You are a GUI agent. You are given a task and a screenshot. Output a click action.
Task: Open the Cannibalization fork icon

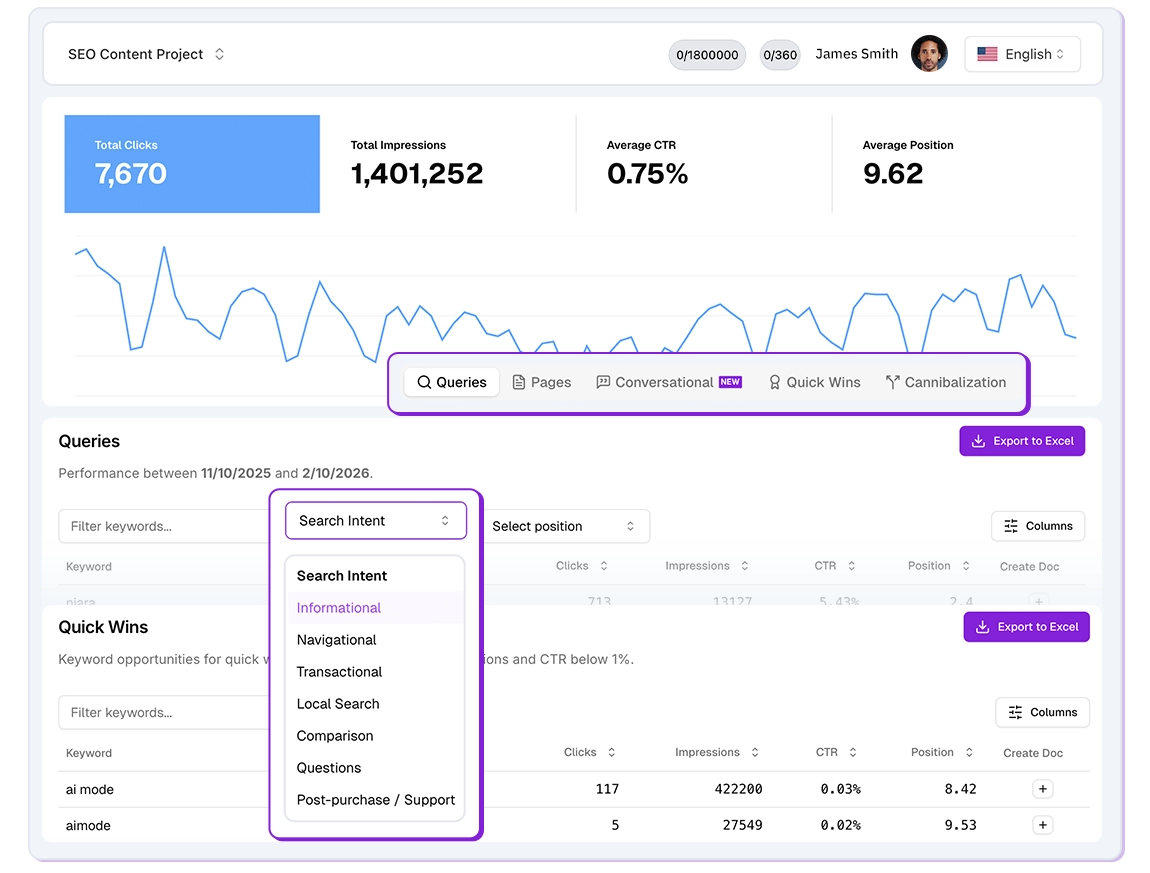pyautogui.click(x=893, y=382)
